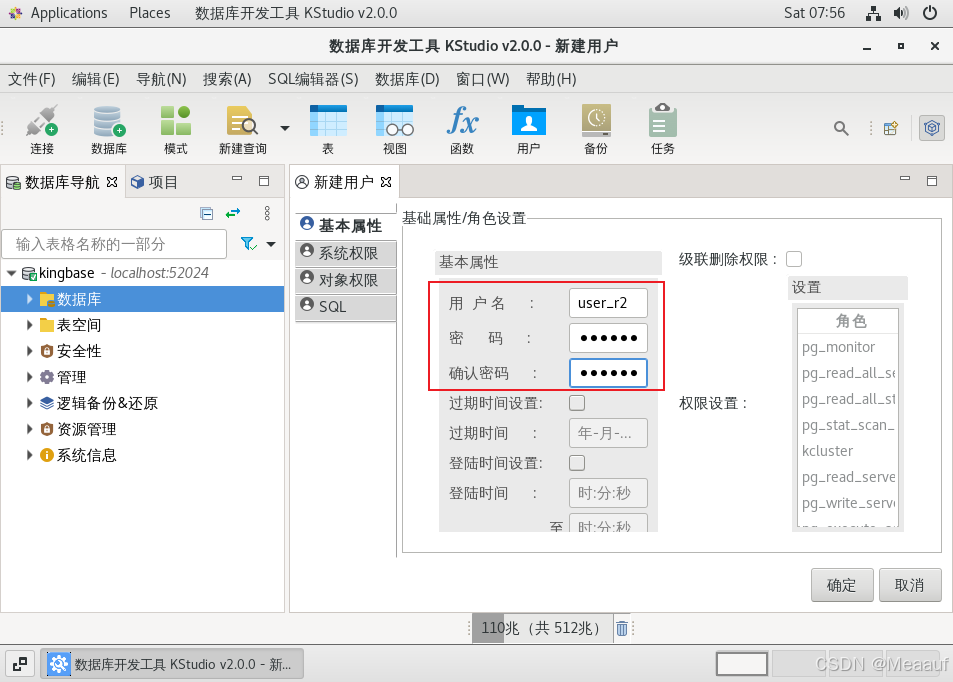The image size is (953, 682).
Task: Open the Places menu in top bar
Action: 150,13
